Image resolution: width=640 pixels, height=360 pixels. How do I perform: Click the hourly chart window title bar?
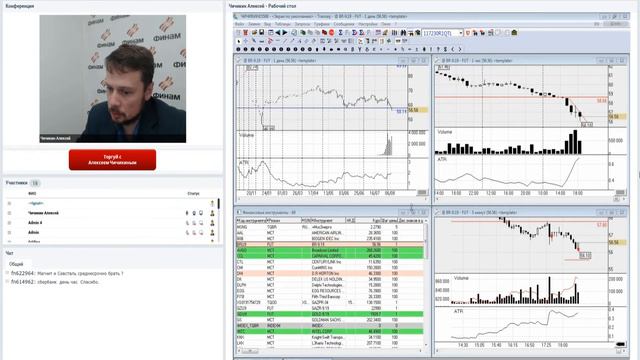point(530,60)
